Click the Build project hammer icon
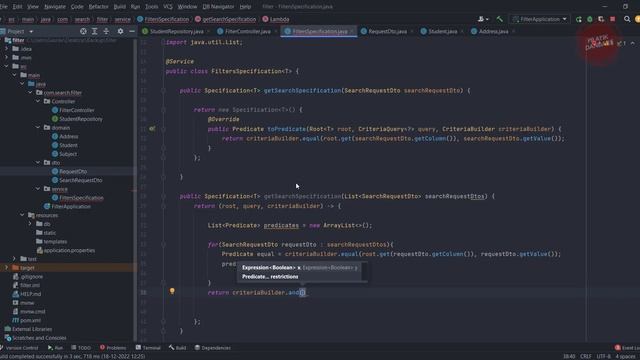 point(500,19)
